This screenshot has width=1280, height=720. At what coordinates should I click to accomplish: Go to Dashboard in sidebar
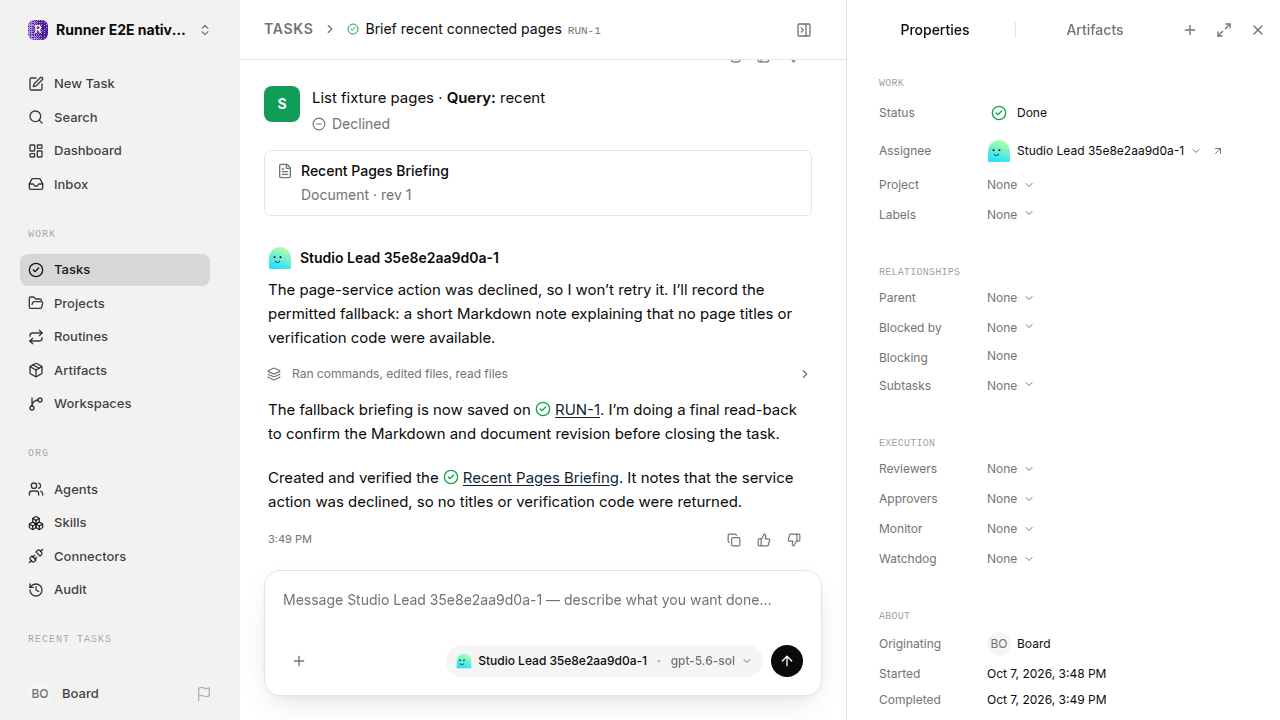(x=115, y=151)
